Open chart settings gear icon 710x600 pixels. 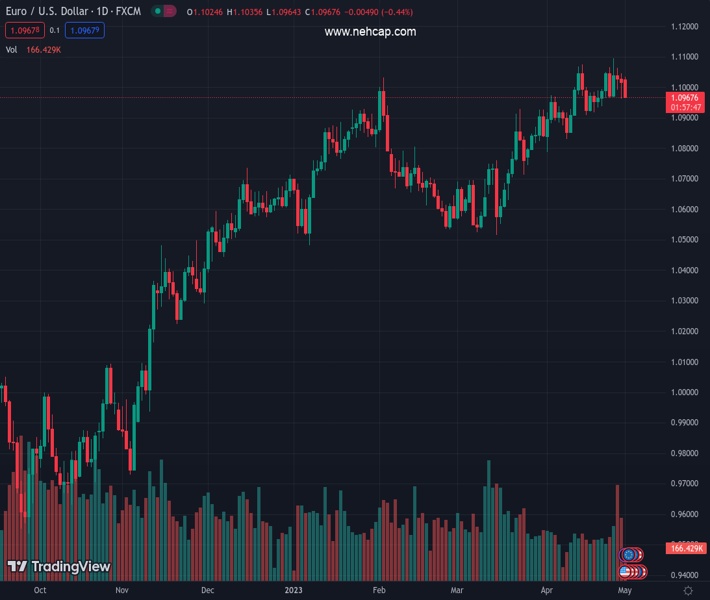(x=687, y=591)
